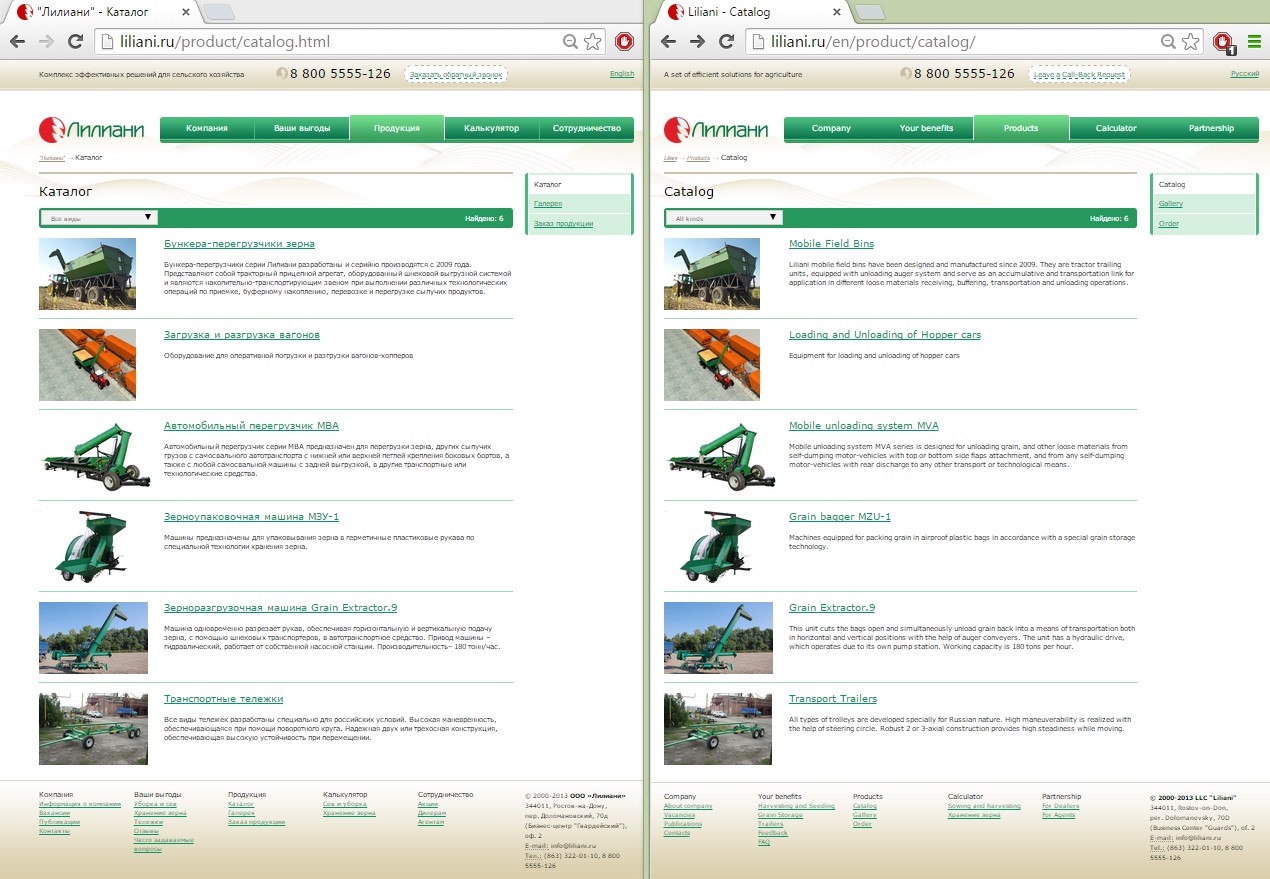Click Mobile Field Bins thumbnail image
The image size is (1270, 879).
(x=712, y=274)
